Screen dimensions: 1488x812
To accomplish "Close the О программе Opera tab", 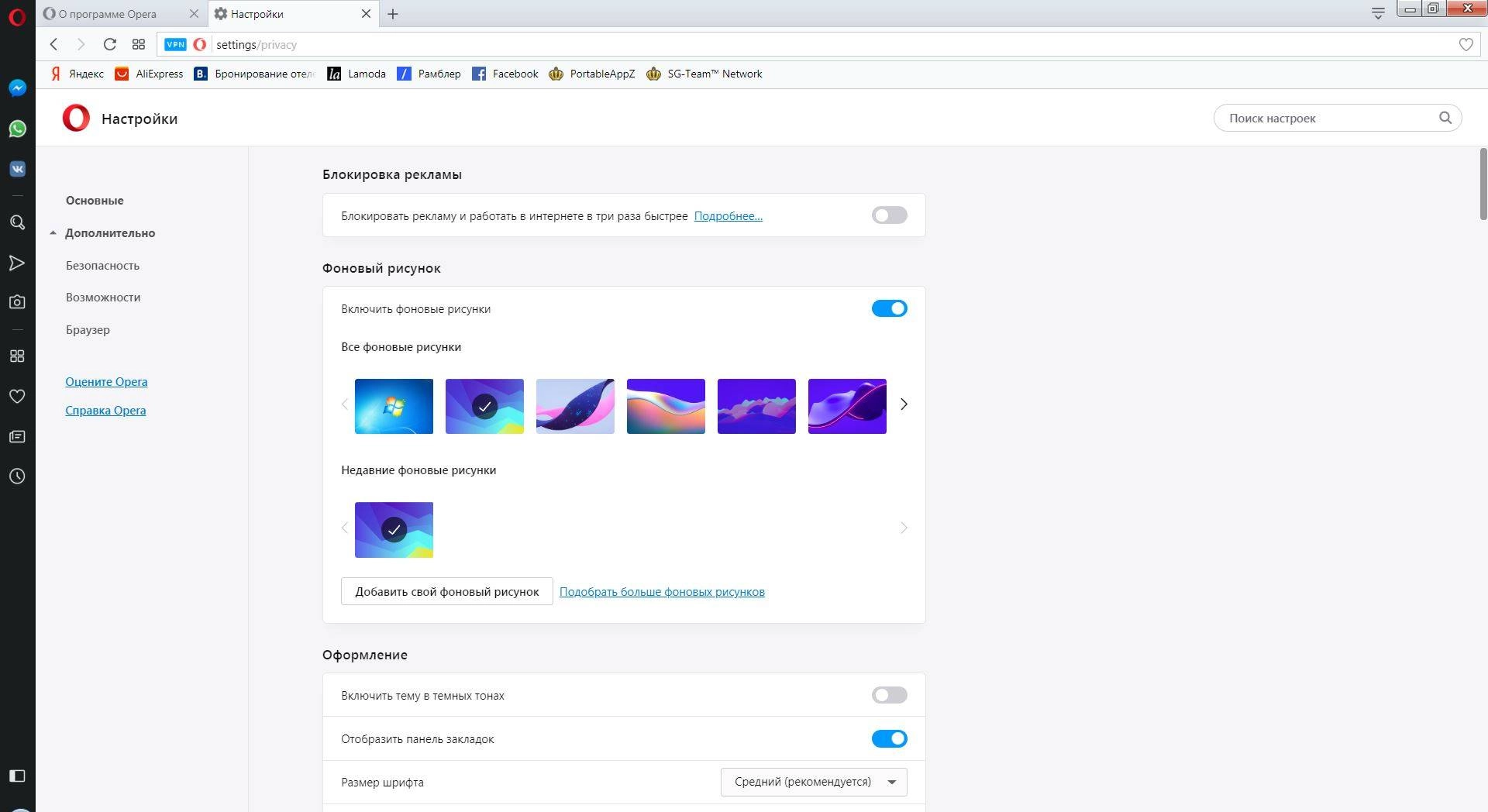I will pyautogui.click(x=194, y=14).
